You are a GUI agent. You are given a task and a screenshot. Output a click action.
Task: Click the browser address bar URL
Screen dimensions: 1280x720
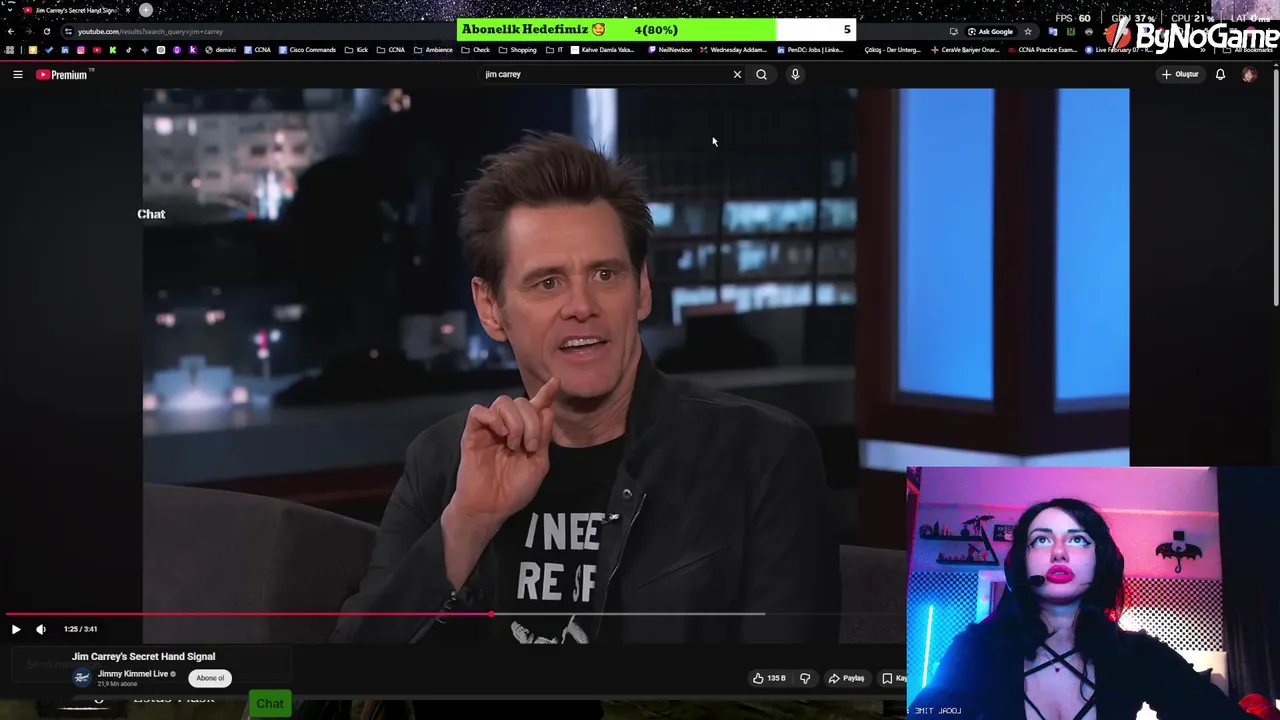pyautogui.click(x=150, y=31)
